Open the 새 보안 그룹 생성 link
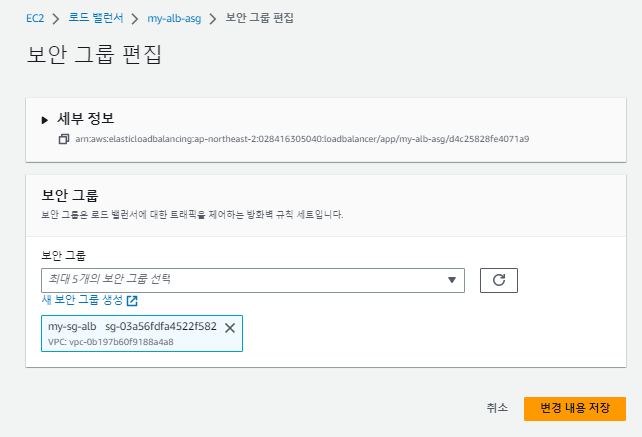This screenshot has height=437, width=642. point(89,300)
